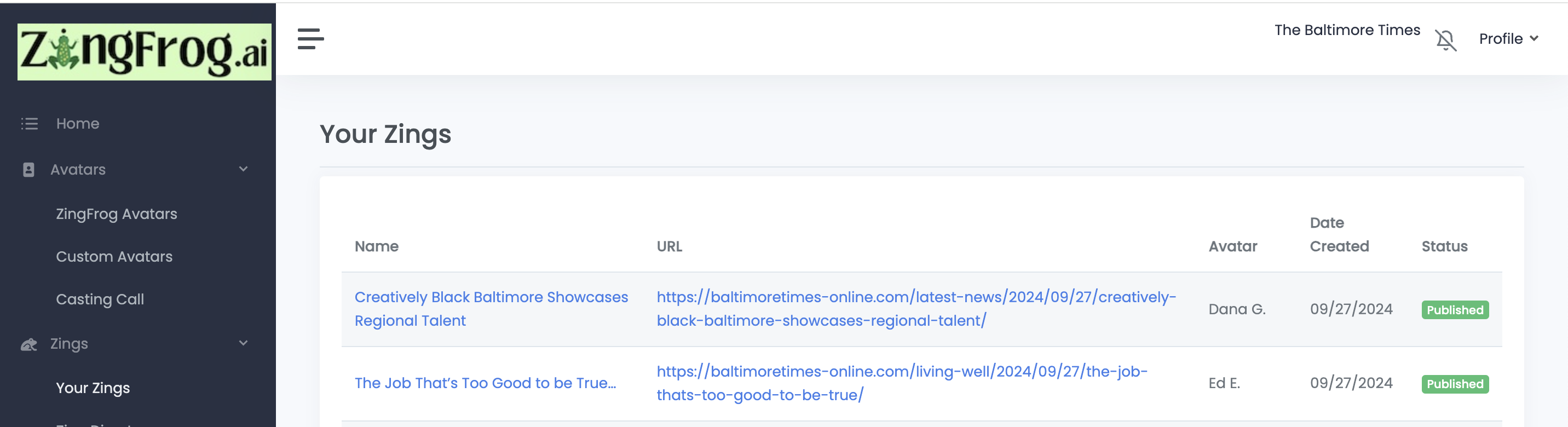Collapse the Avatars section chevron
Screen dimensions: 1568x427
[x=244, y=169]
